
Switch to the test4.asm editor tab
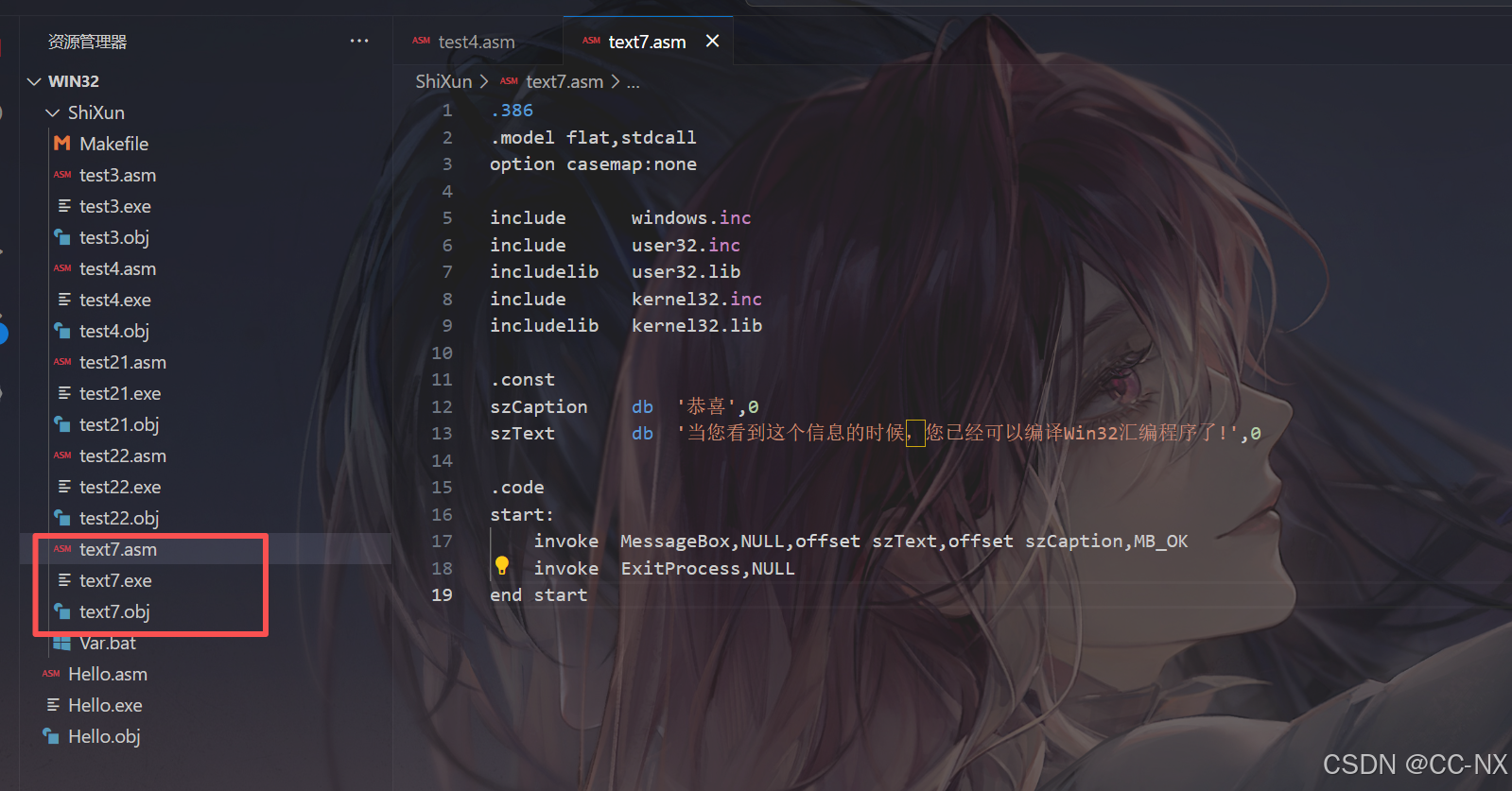point(477,42)
